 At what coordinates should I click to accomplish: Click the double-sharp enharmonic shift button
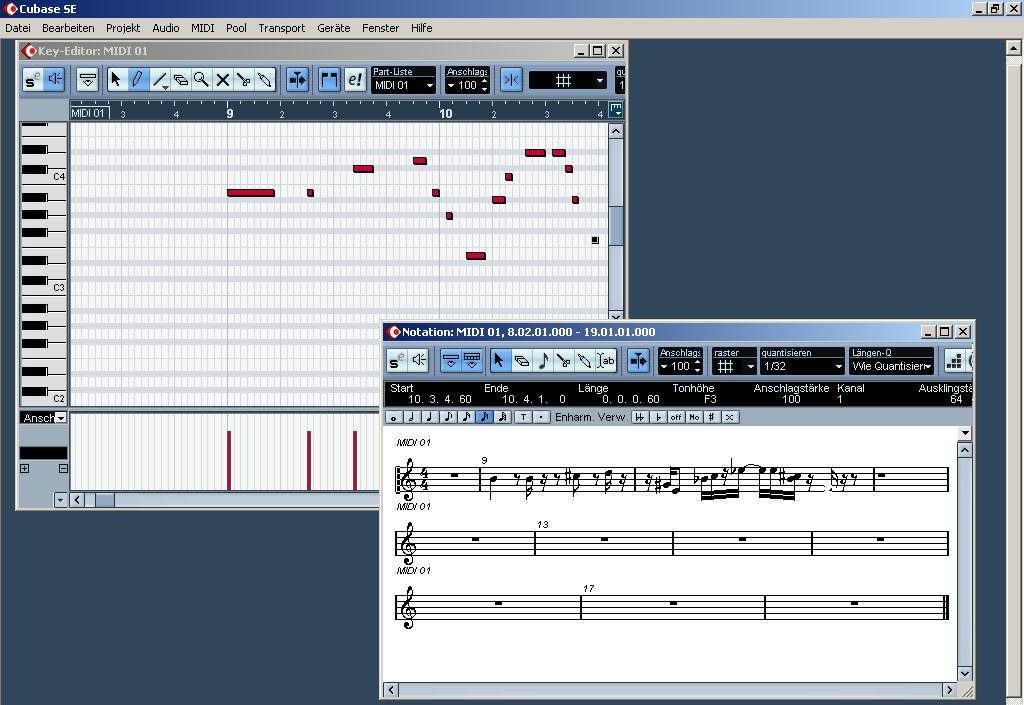tap(729, 417)
